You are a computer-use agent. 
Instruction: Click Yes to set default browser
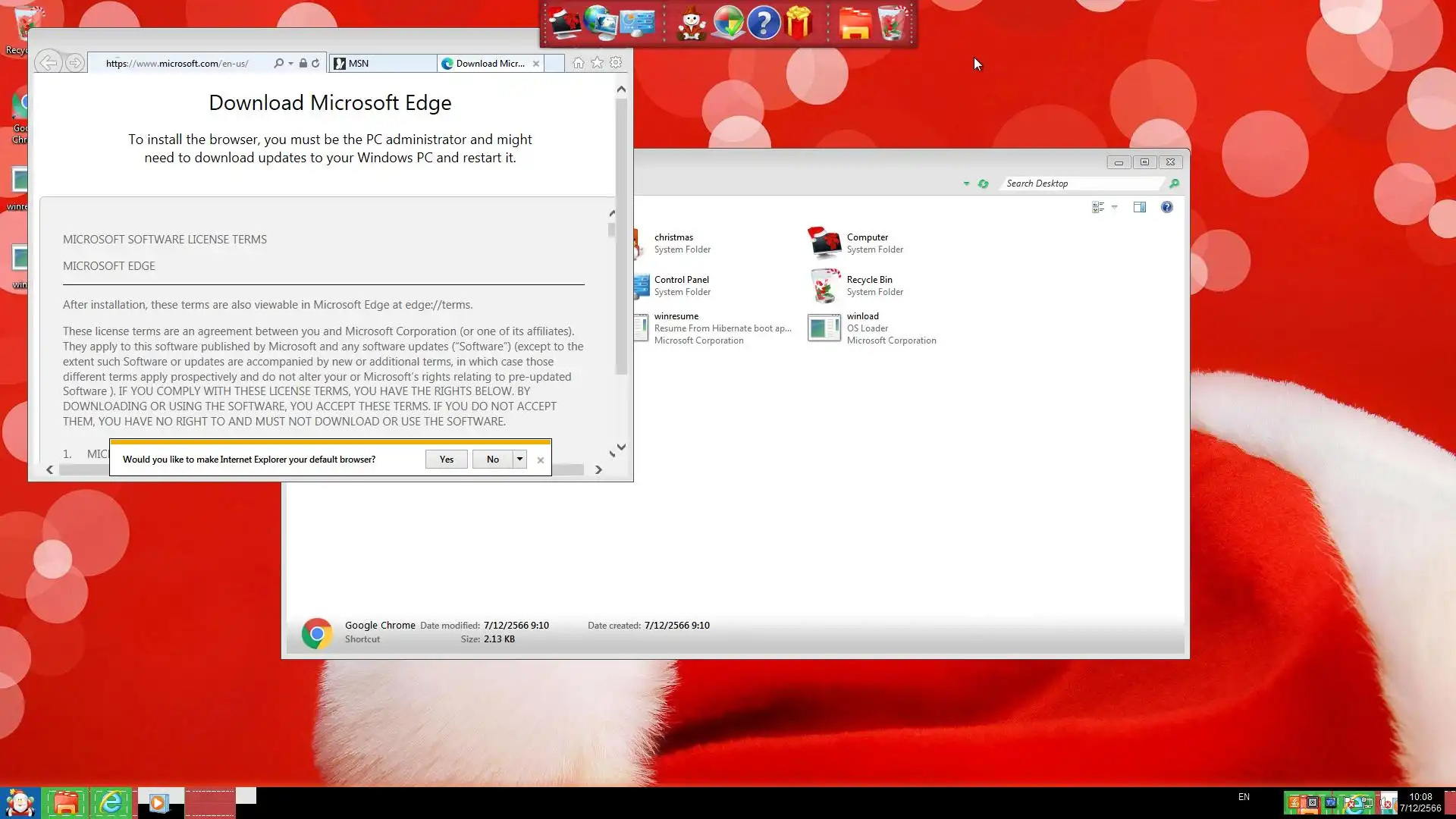(x=446, y=459)
